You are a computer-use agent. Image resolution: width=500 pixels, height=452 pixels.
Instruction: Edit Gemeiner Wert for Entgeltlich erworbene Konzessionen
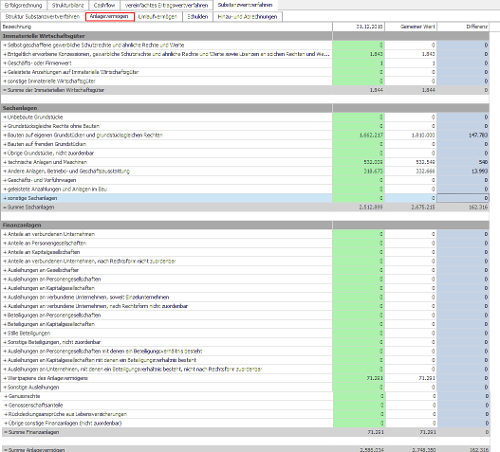point(411,54)
